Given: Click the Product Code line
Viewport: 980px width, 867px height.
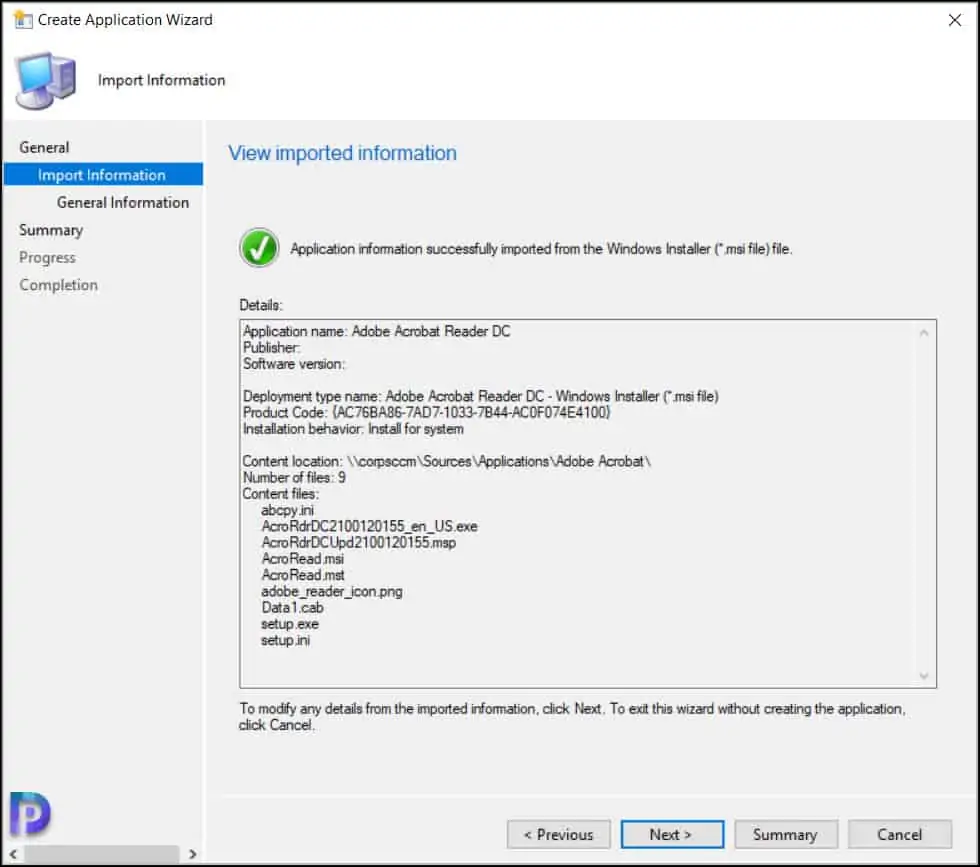Looking at the screenshot, I should point(426,413).
